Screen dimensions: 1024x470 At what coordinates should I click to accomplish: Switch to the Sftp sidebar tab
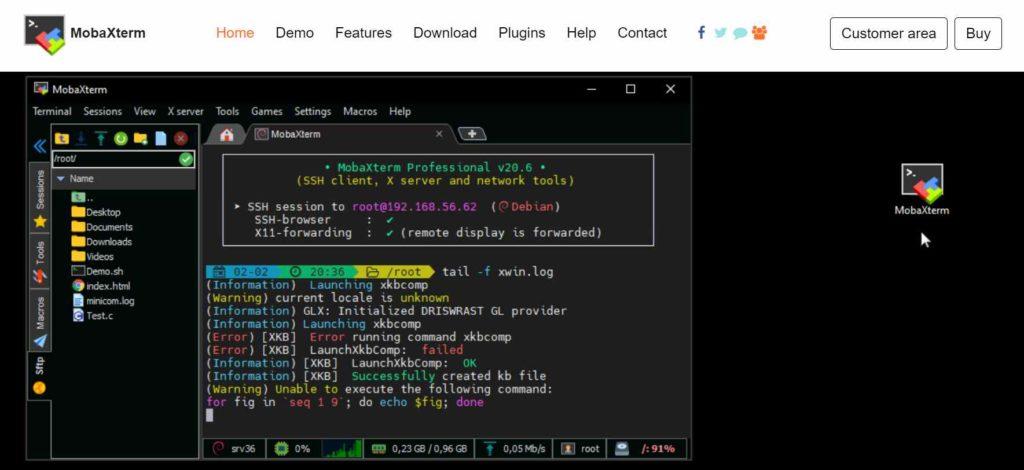pyautogui.click(x=39, y=376)
